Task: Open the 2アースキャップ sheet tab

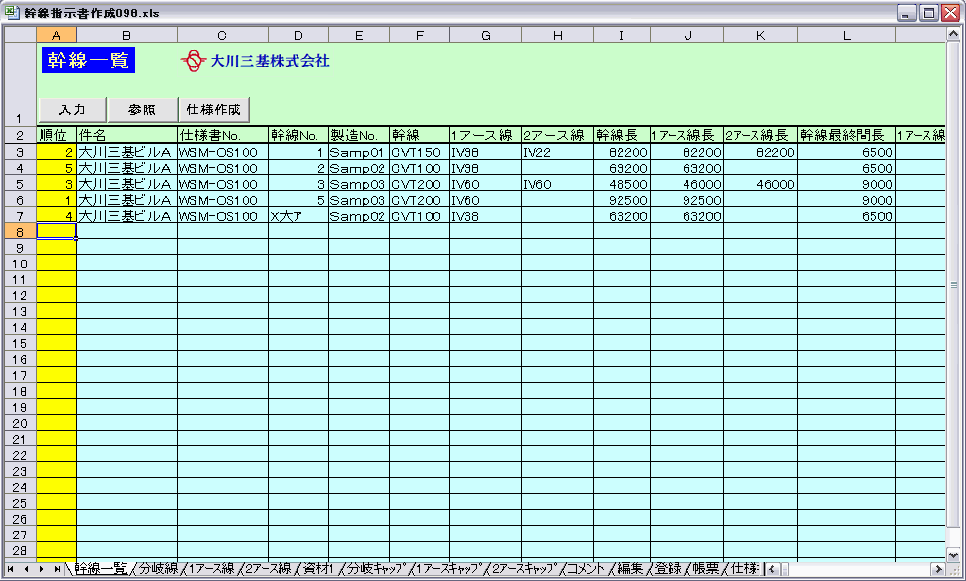Action: click(x=525, y=569)
